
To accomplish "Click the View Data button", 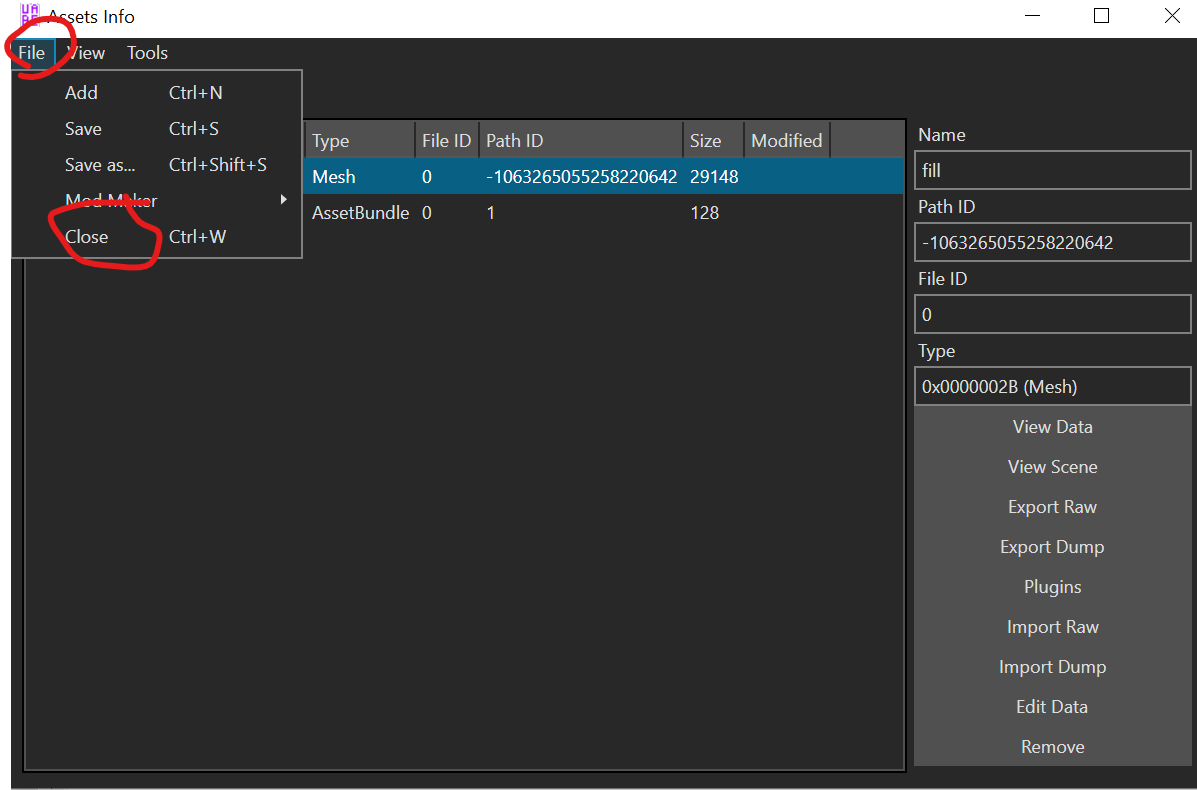I will click(1053, 427).
